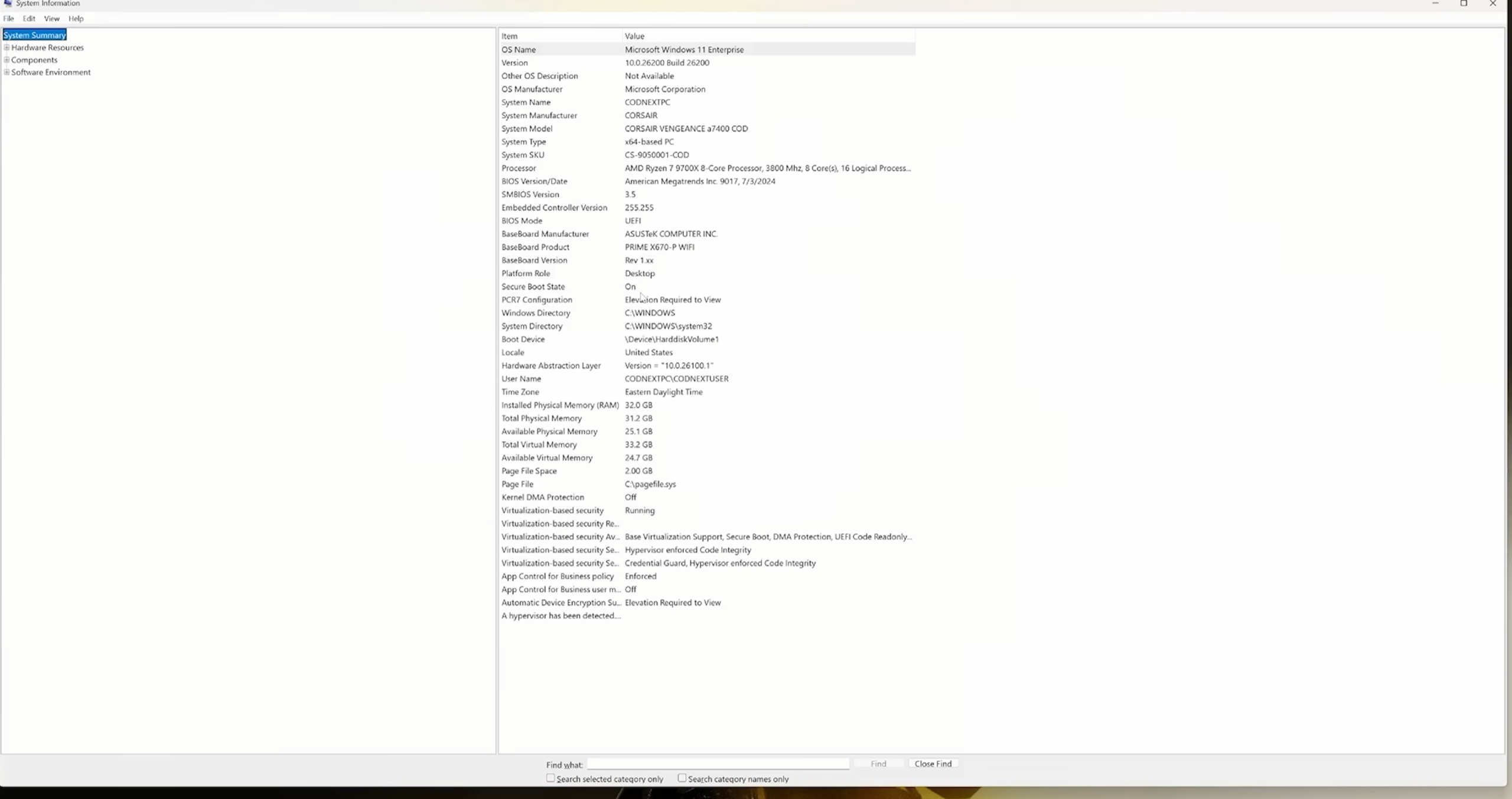Screen dimensions: 1512x799
Task: Select the System Summary tree item
Action: tap(34, 35)
